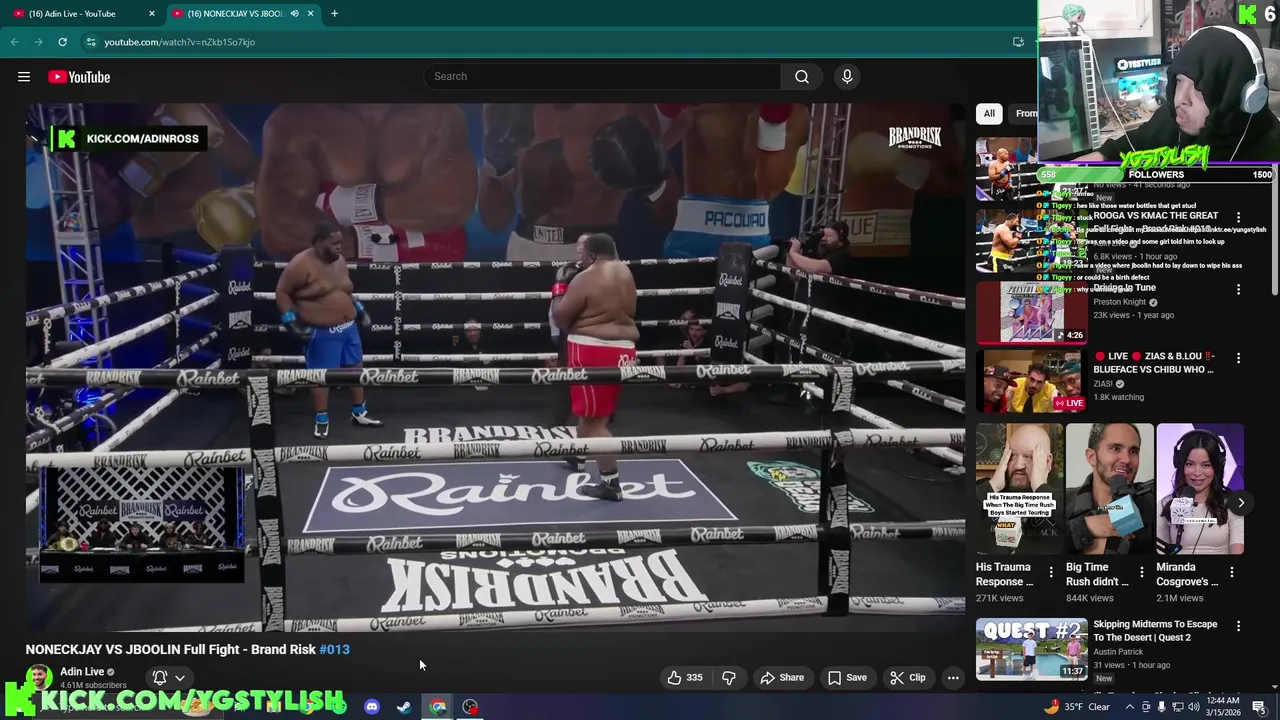Close the NONECKJAY VS JBOOLIN tab
Viewport: 1280px width, 720px height.
(x=311, y=13)
